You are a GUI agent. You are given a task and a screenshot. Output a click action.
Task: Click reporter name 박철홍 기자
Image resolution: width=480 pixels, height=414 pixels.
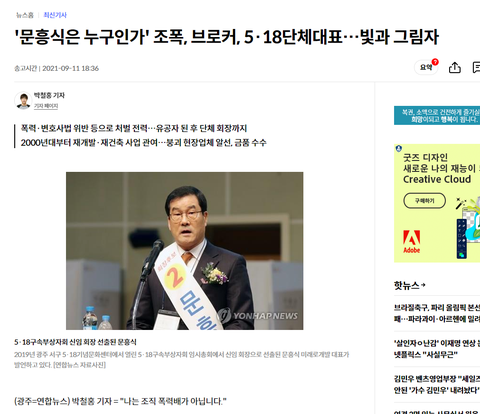49,95
